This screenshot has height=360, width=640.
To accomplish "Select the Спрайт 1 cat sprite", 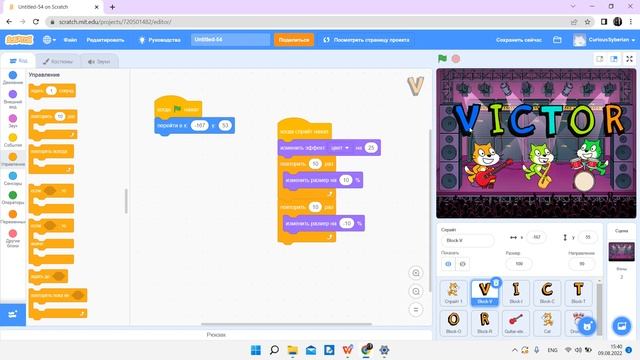I will 453,293.
